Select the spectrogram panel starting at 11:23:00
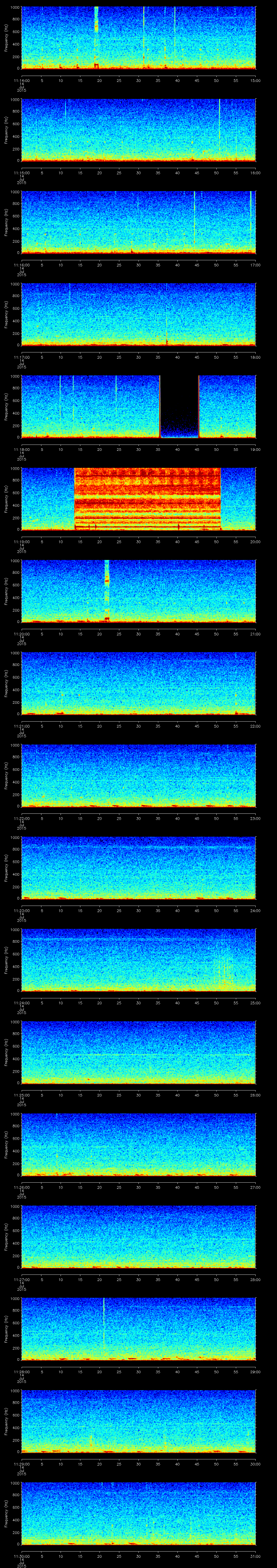277x1568 pixels. point(138,868)
